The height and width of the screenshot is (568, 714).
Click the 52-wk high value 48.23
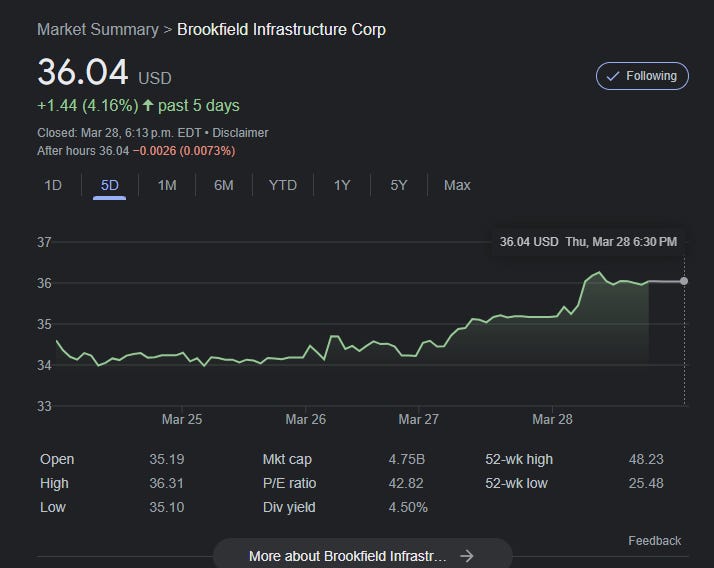click(646, 459)
